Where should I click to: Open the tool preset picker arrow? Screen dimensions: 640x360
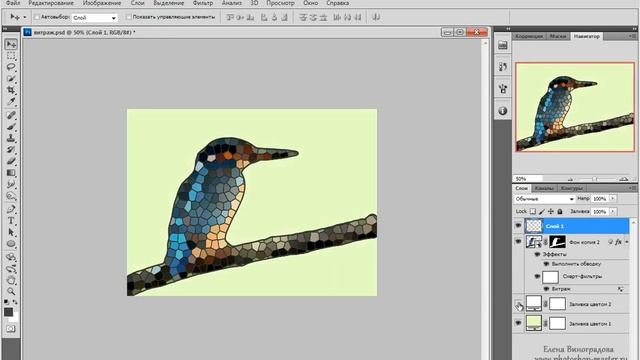click(x=24, y=17)
